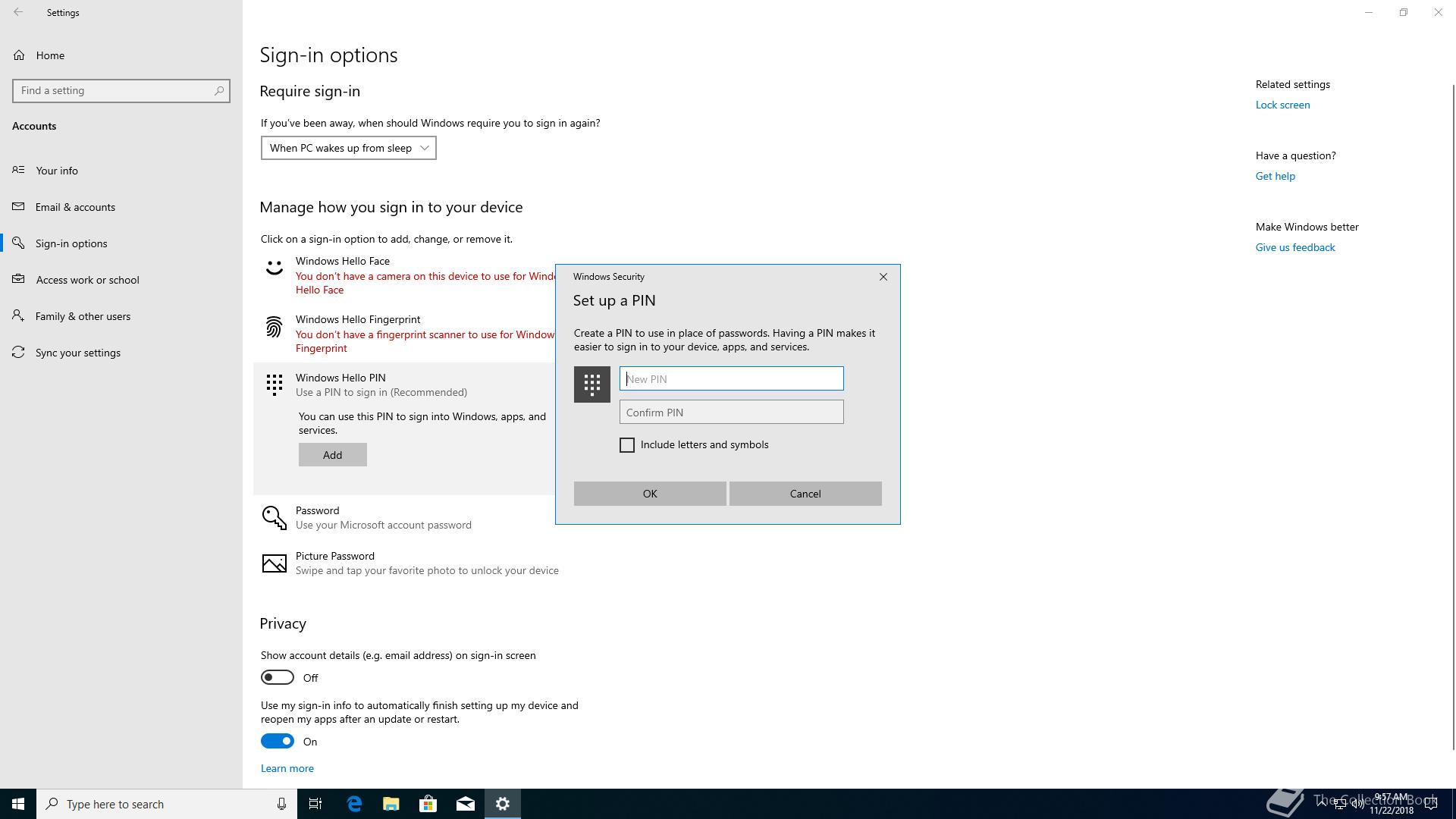Click the Get help link
The image size is (1456, 819).
[1276, 176]
